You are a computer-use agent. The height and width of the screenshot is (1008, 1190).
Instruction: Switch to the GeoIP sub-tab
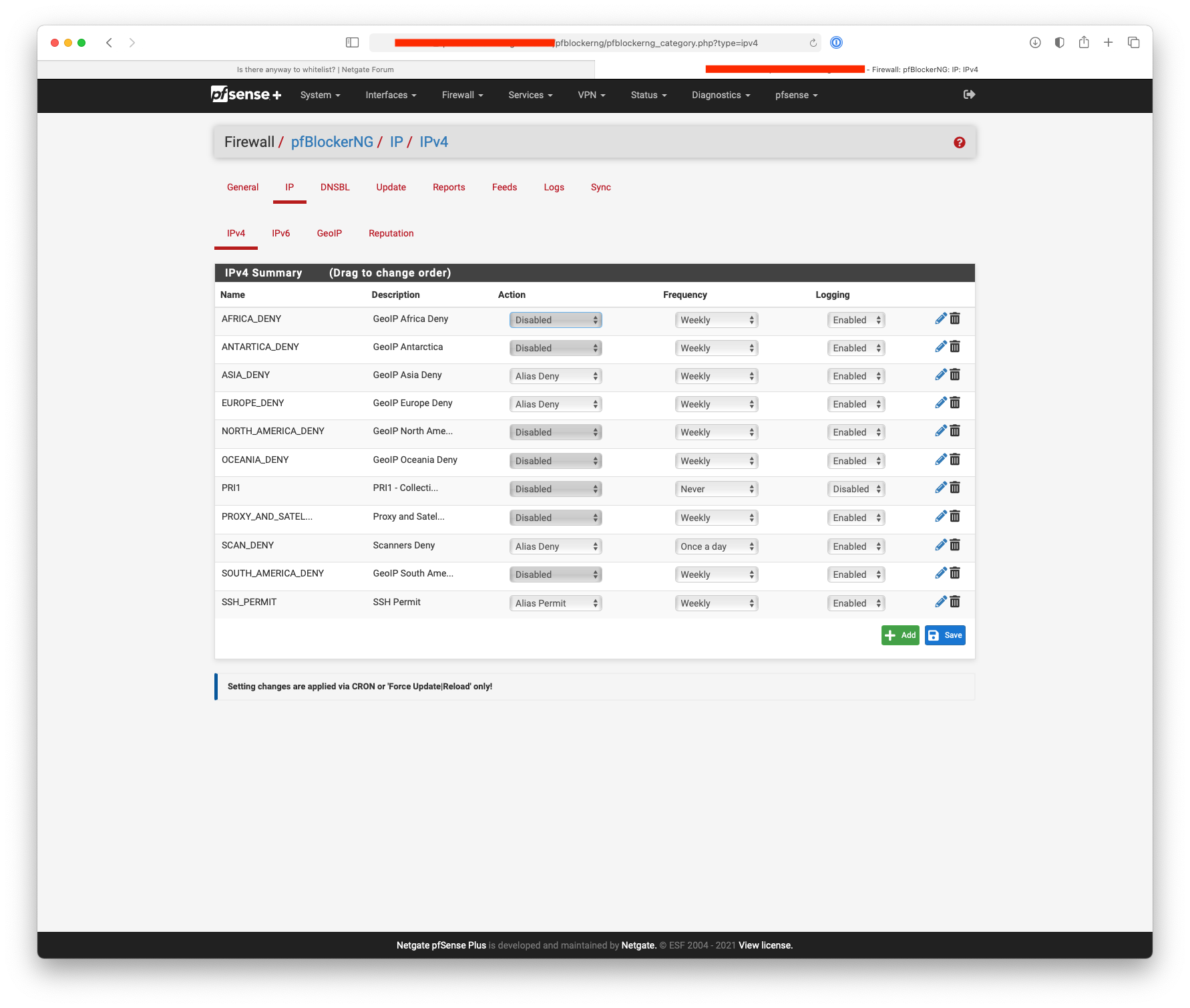[x=329, y=233]
